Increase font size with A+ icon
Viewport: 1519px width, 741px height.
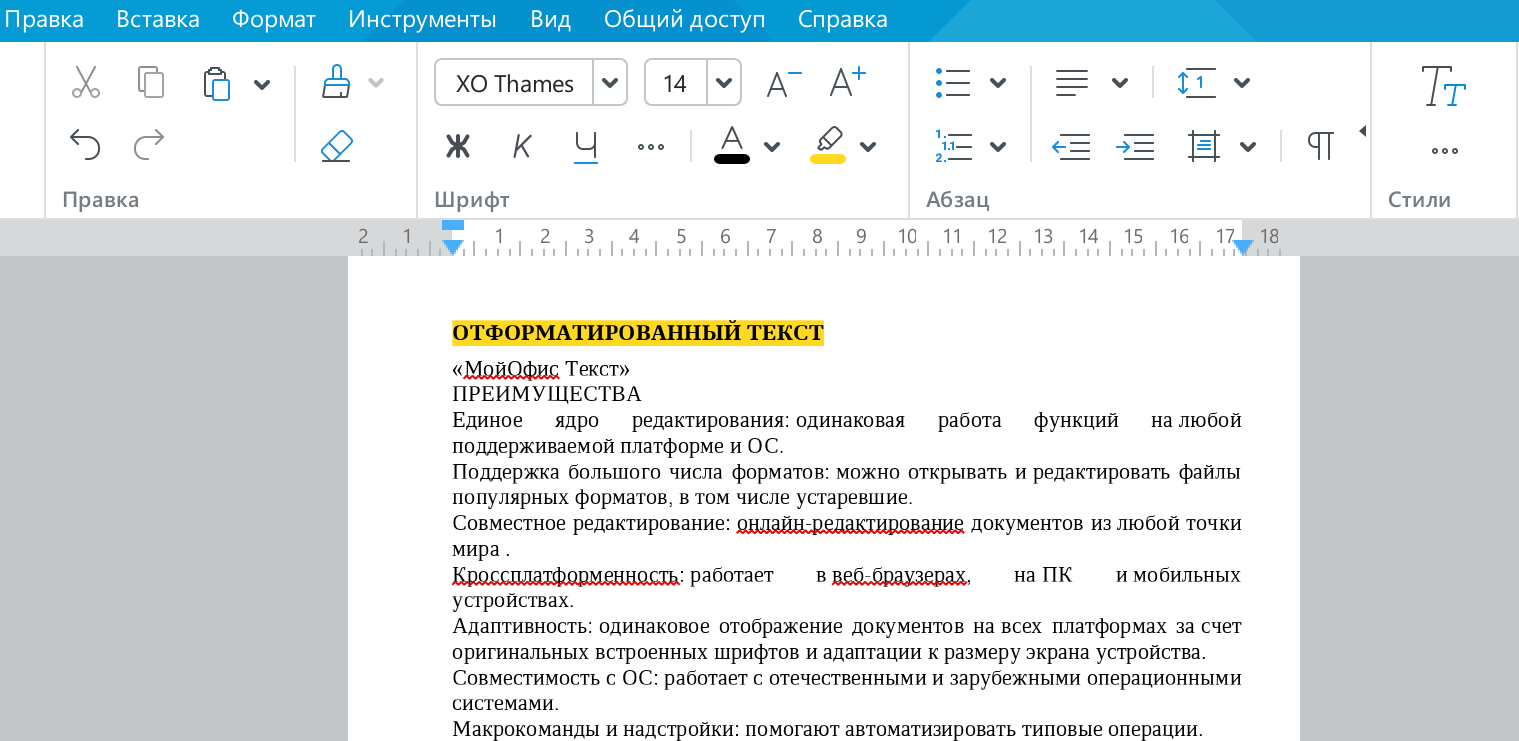pyautogui.click(x=848, y=83)
